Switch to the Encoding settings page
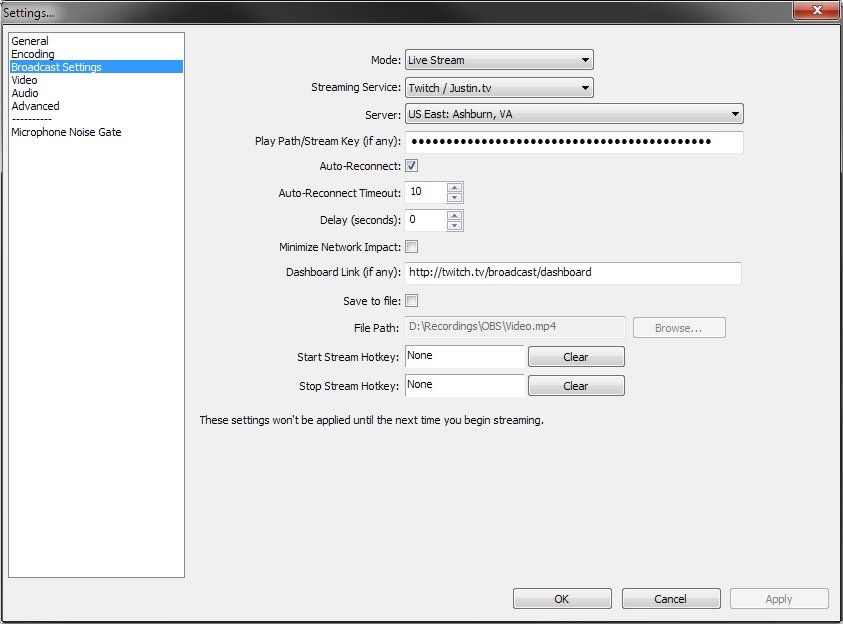 click(35, 53)
